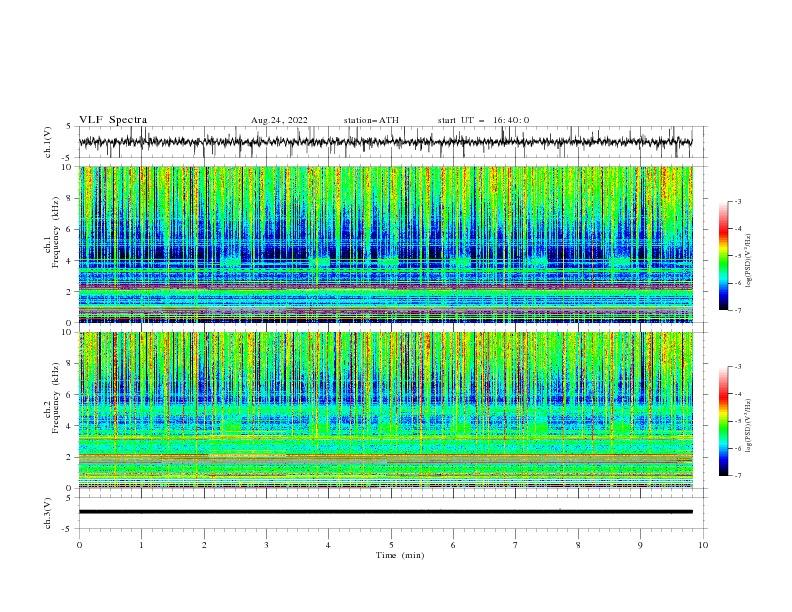This screenshot has height=612, width=792.
Task: Click time axis tick label '8'
Action: [x=578, y=545]
